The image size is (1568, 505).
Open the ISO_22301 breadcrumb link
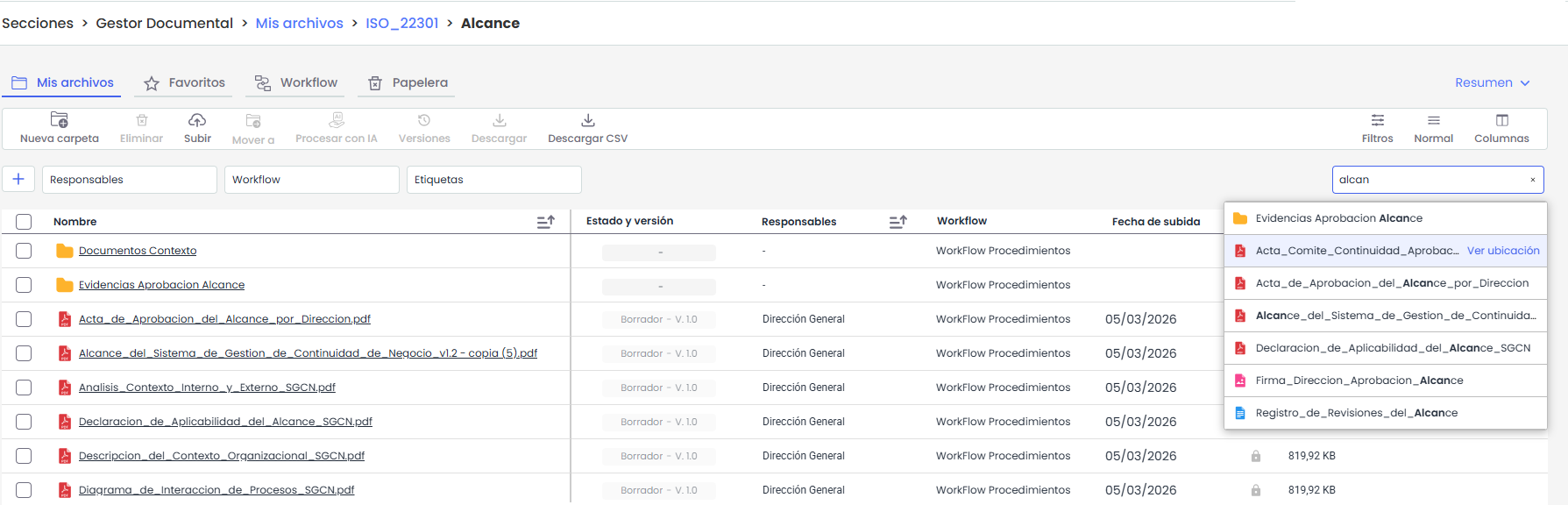click(x=401, y=24)
